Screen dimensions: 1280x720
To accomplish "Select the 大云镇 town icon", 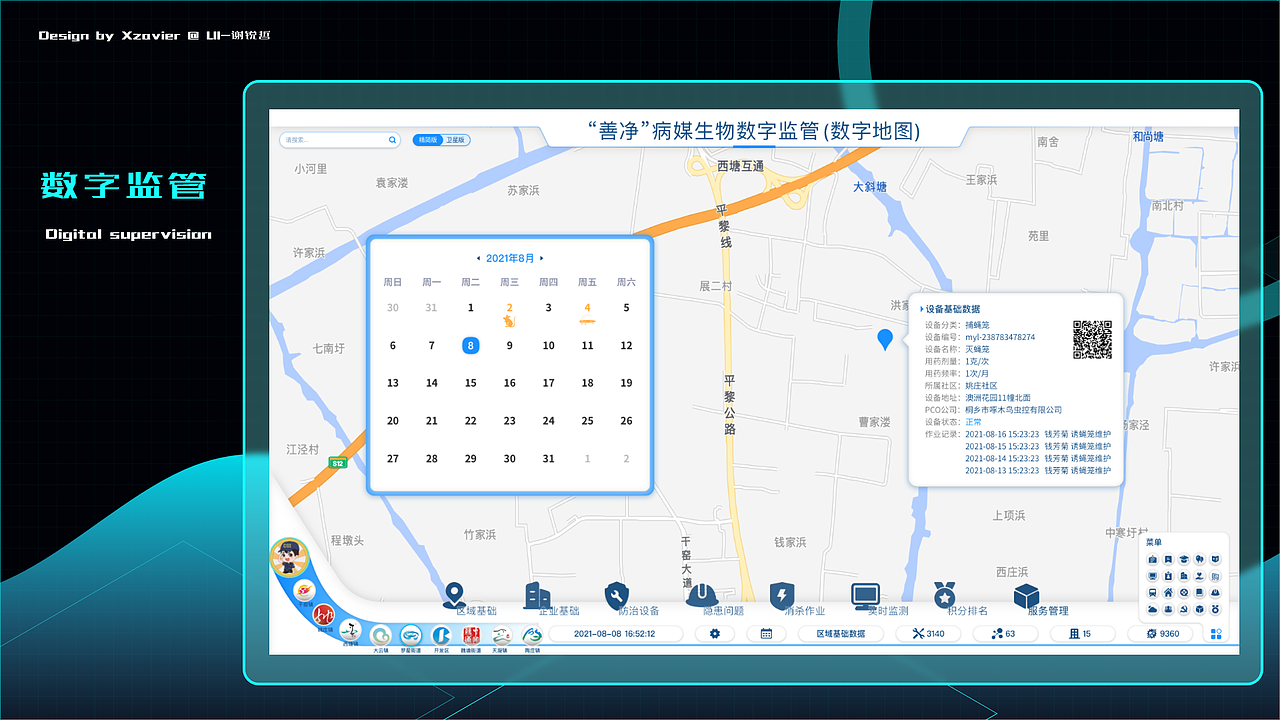I will (x=381, y=634).
